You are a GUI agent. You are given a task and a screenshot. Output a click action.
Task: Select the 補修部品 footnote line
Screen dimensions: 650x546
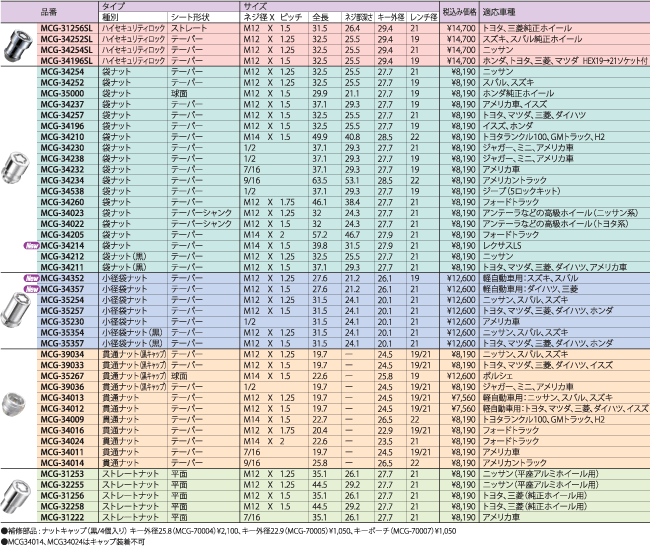click(x=228, y=531)
